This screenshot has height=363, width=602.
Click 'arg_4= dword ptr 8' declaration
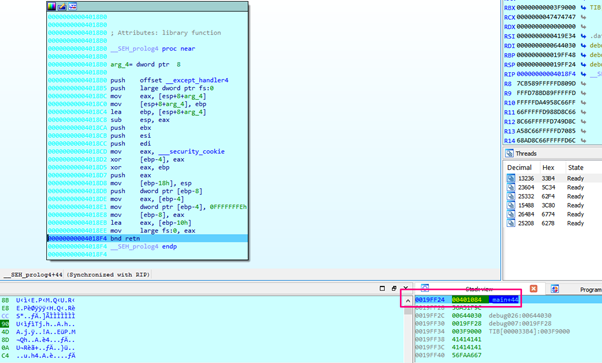click(x=146, y=65)
